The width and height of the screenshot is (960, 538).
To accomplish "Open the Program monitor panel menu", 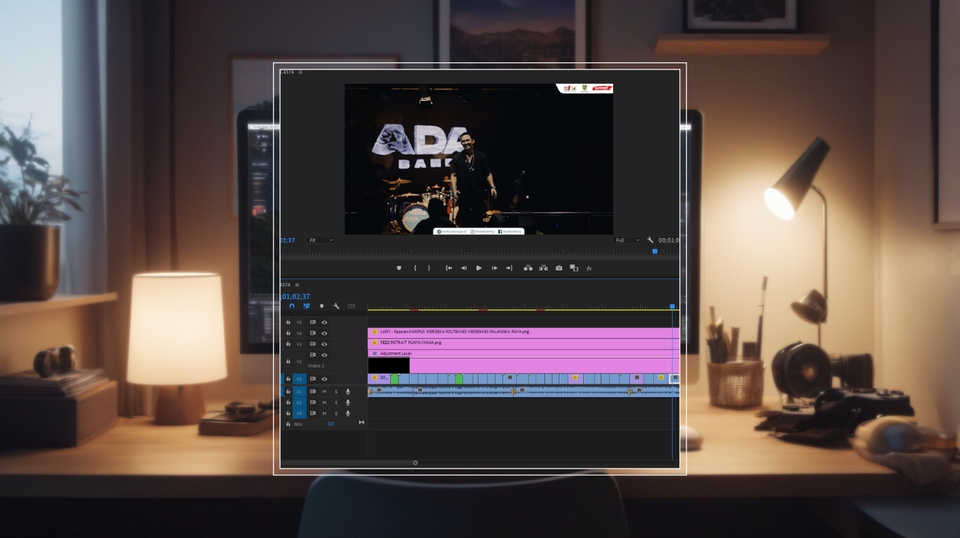I will 300,72.
